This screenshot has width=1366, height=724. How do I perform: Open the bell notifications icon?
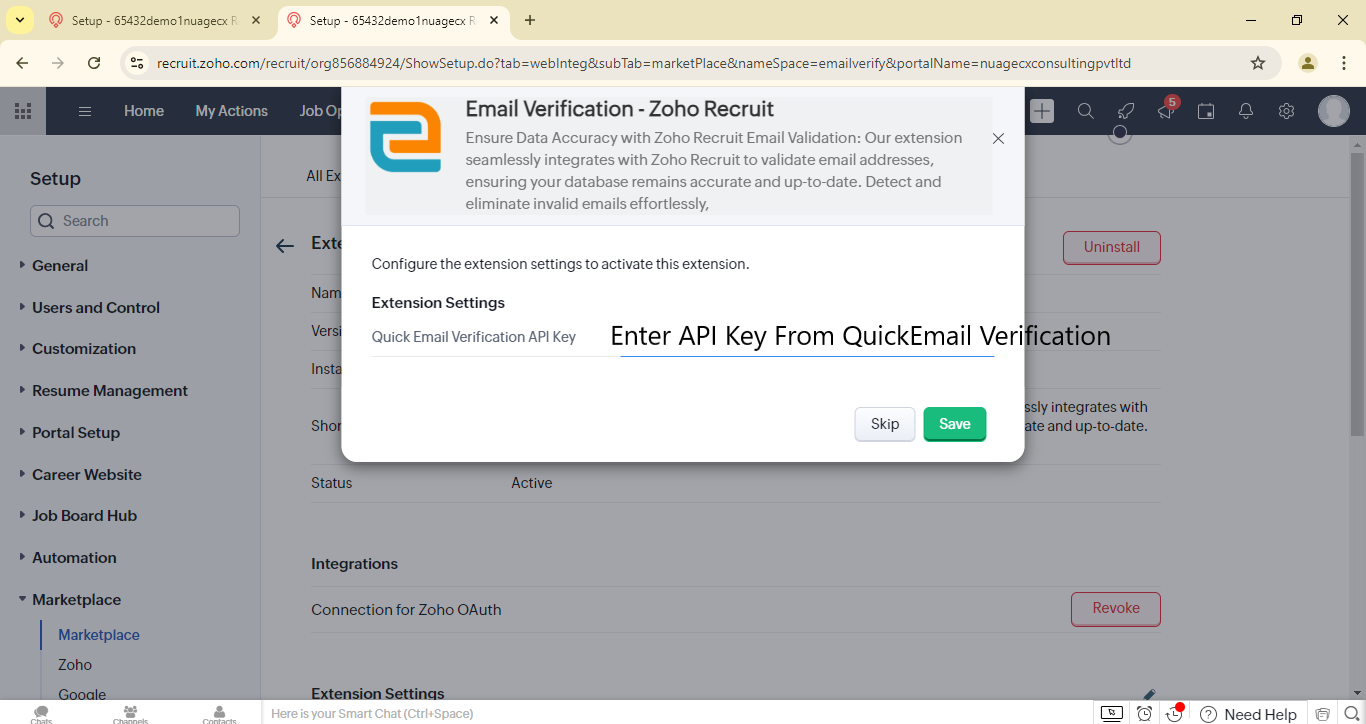(x=1246, y=111)
